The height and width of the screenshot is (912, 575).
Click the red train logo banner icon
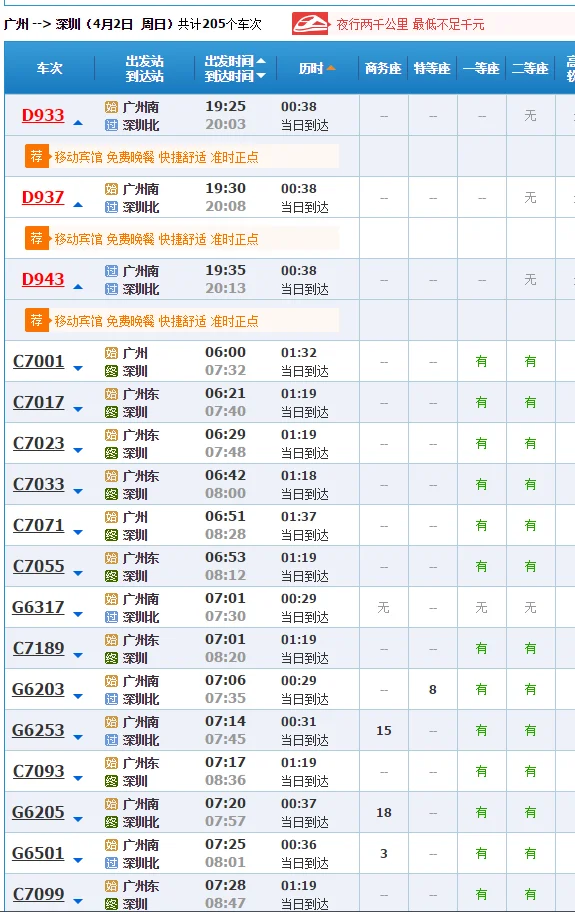310,24
